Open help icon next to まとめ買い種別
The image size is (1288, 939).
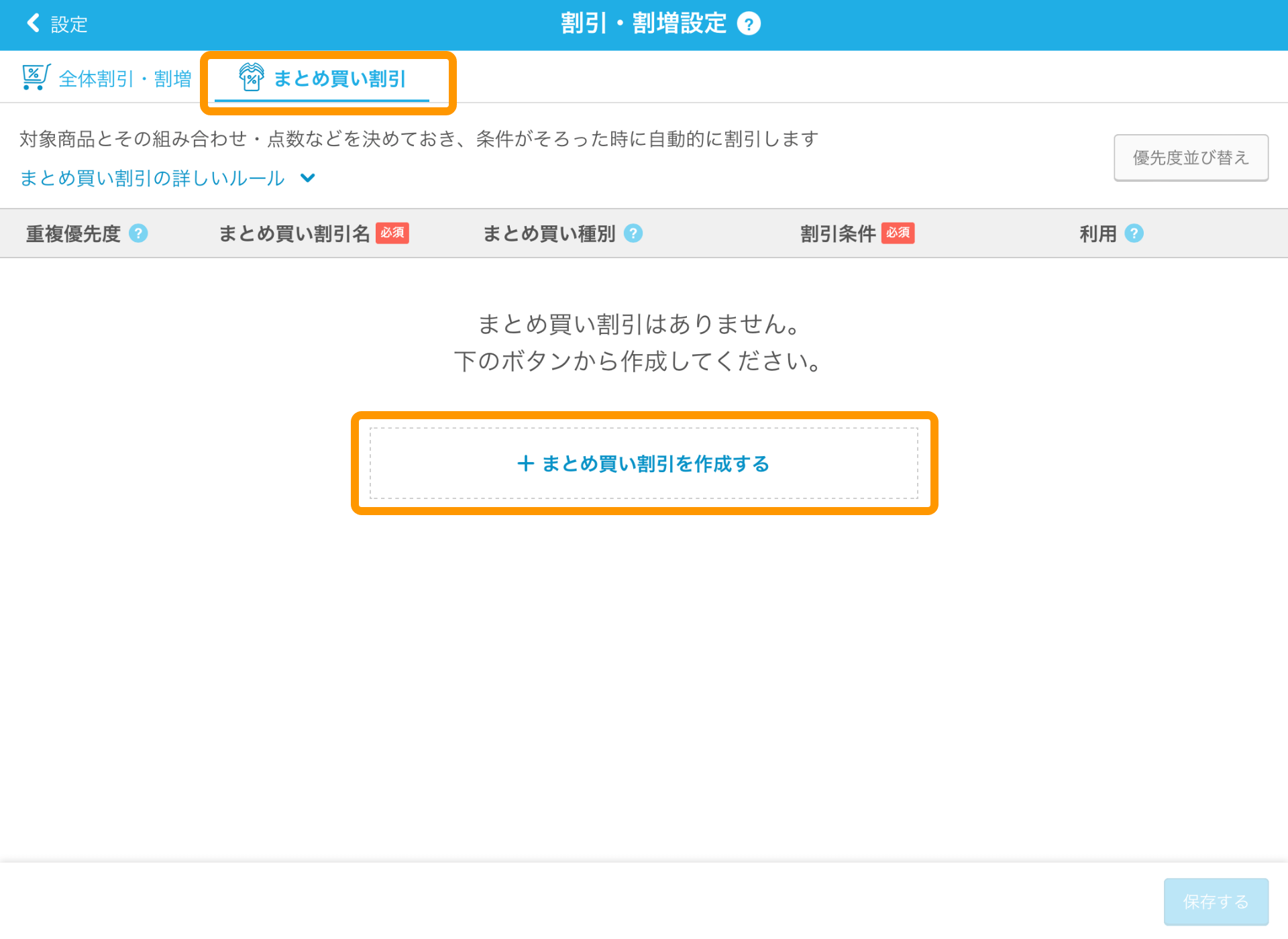pyautogui.click(x=633, y=233)
